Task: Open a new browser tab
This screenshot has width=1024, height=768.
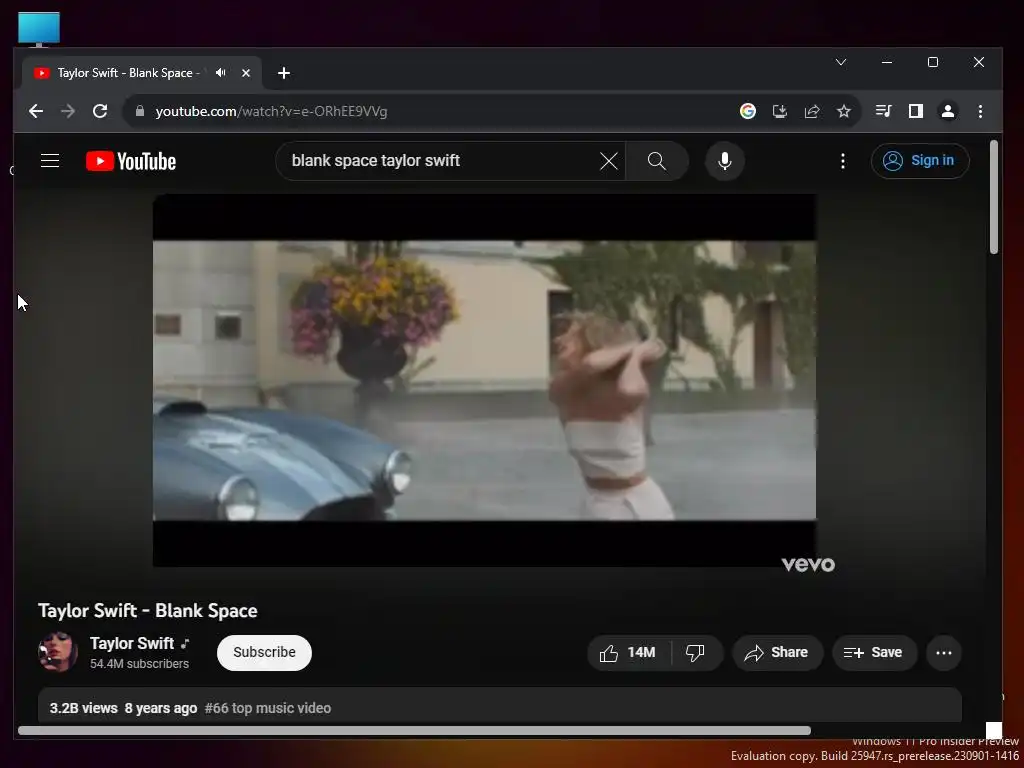Action: click(x=283, y=73)
